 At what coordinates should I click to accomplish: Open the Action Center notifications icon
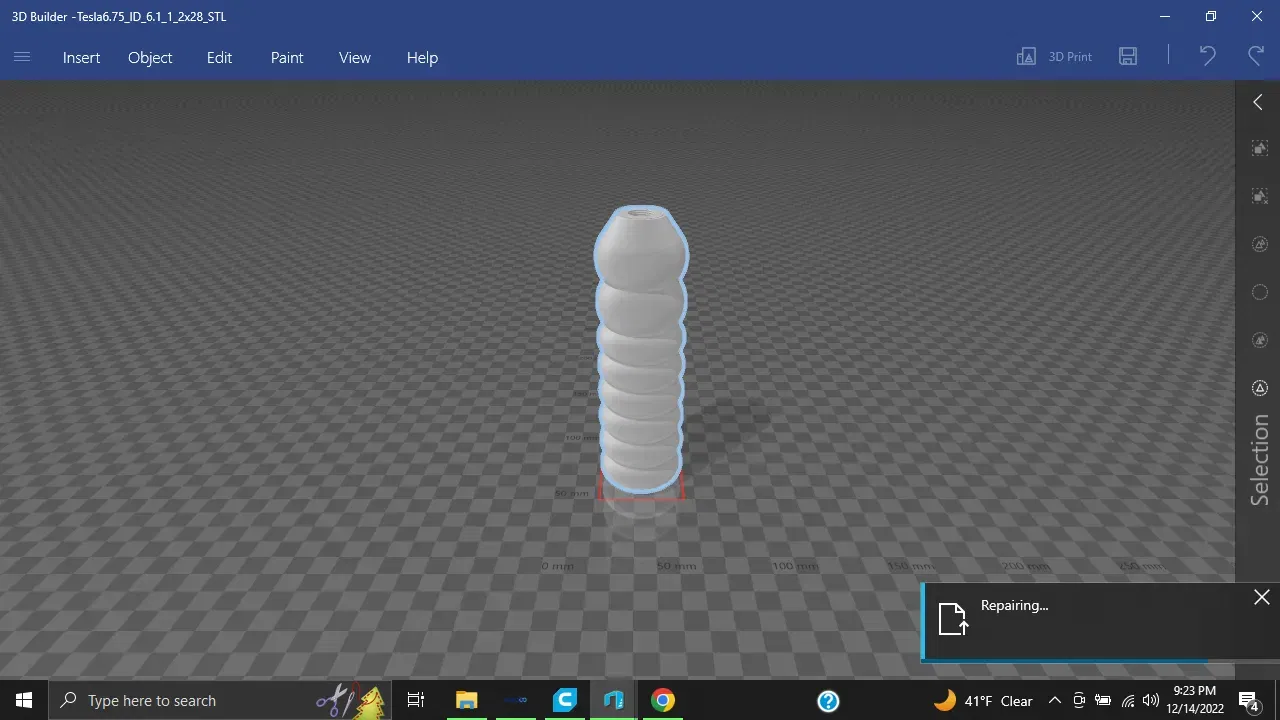1249,700
